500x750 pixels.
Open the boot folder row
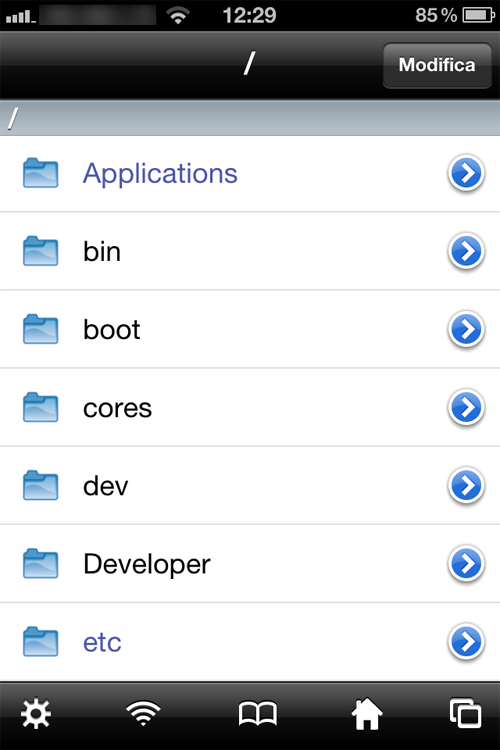pyautogui.click(x=250, y=329)
